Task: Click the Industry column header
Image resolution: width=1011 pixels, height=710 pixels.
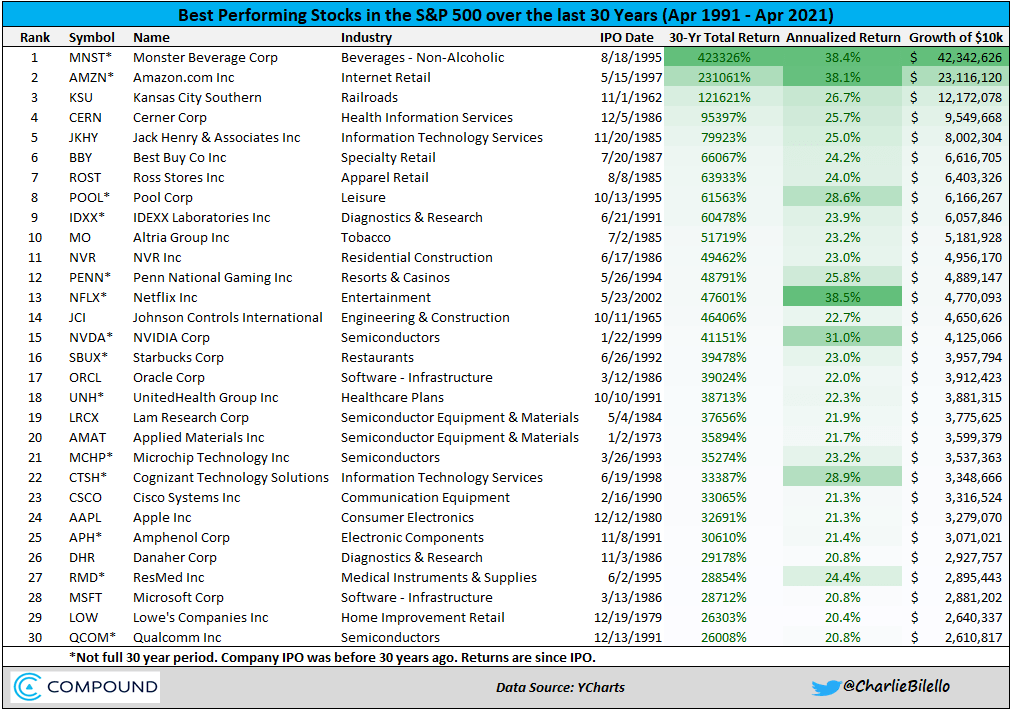Action: tap(366, 37)
